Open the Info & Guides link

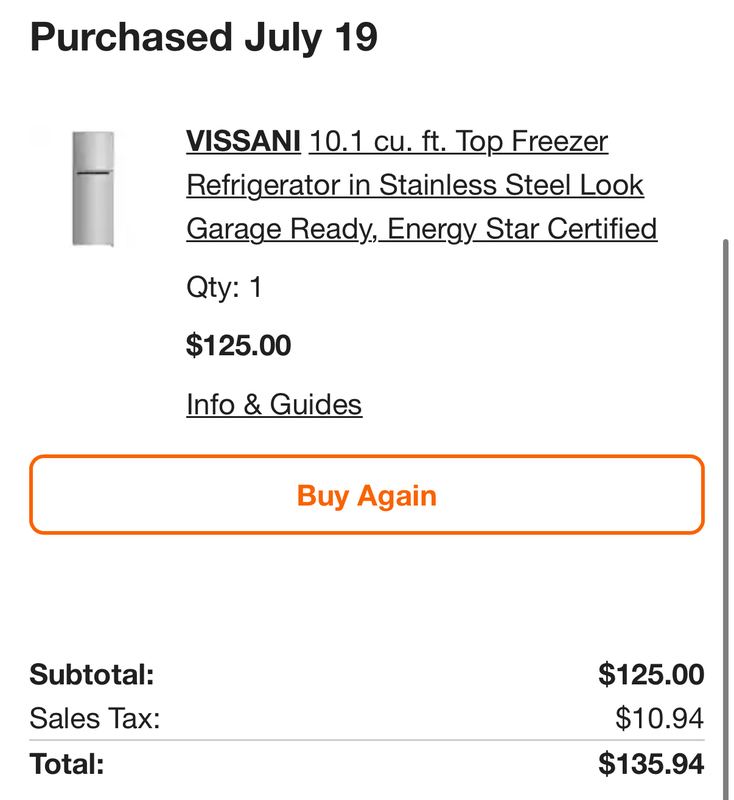click(274, 405)
